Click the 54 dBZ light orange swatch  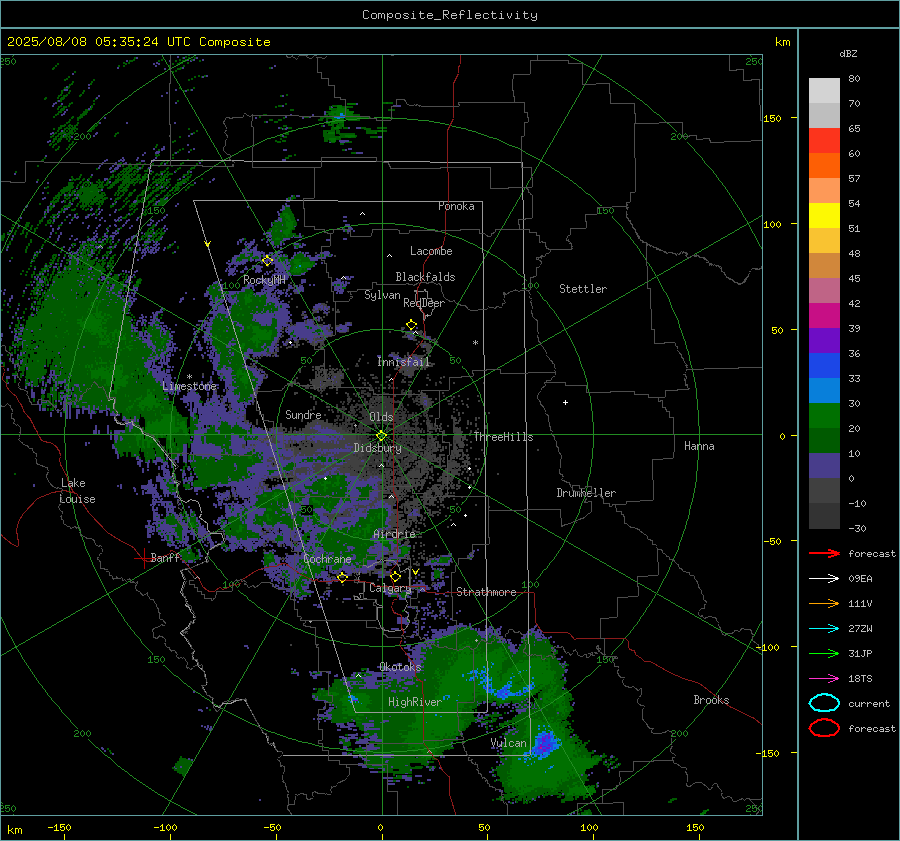824,190
